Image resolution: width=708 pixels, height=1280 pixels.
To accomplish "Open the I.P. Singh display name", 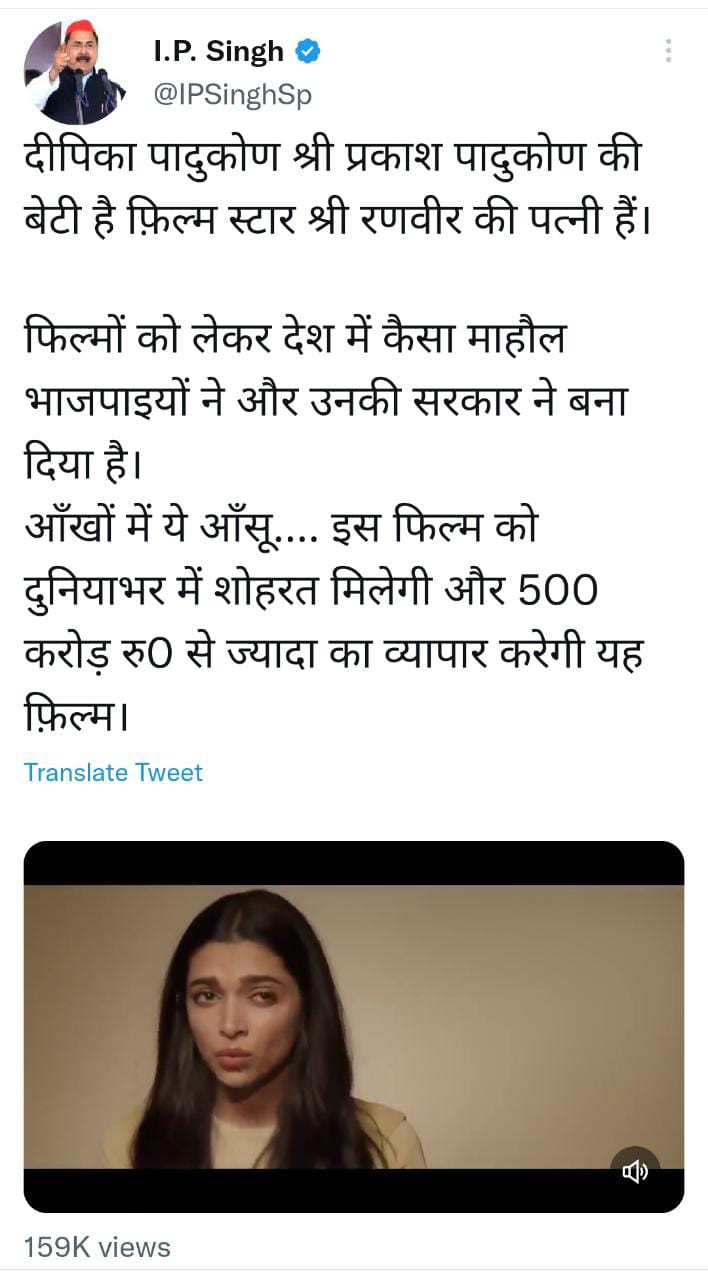I will pos(219,51).
